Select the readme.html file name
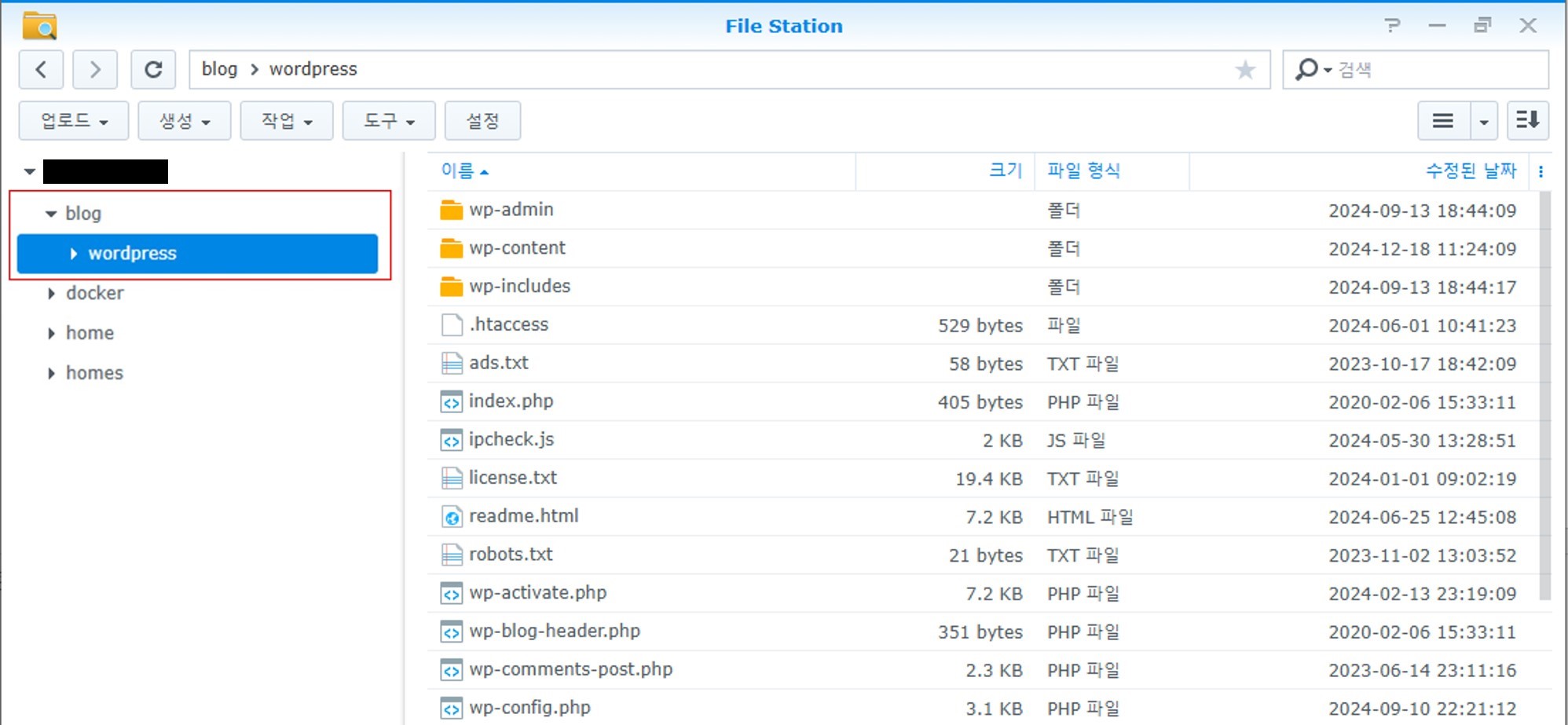The height and width of the screenshot is (725, 1568). tap(524, 516)
